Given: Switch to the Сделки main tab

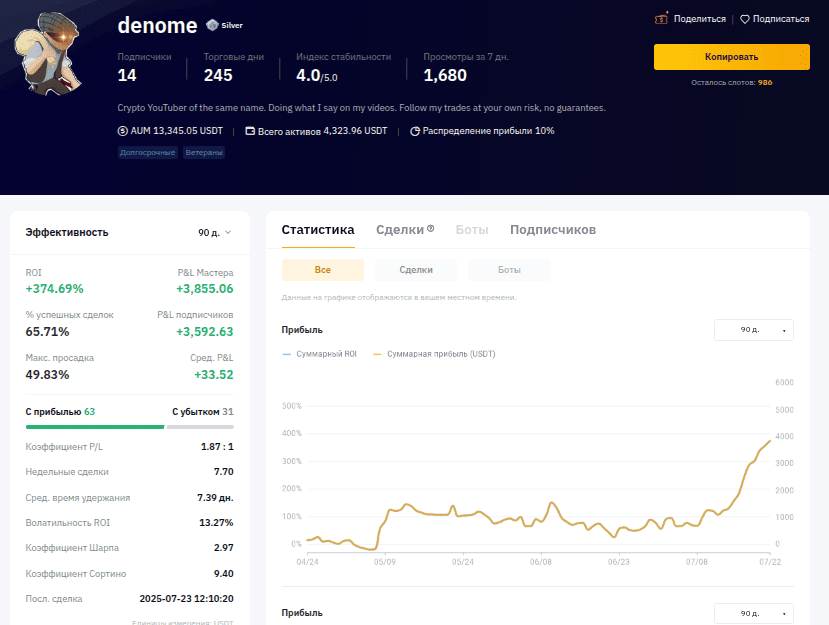Looking at the screenshot, I should (x=400, y=230).
